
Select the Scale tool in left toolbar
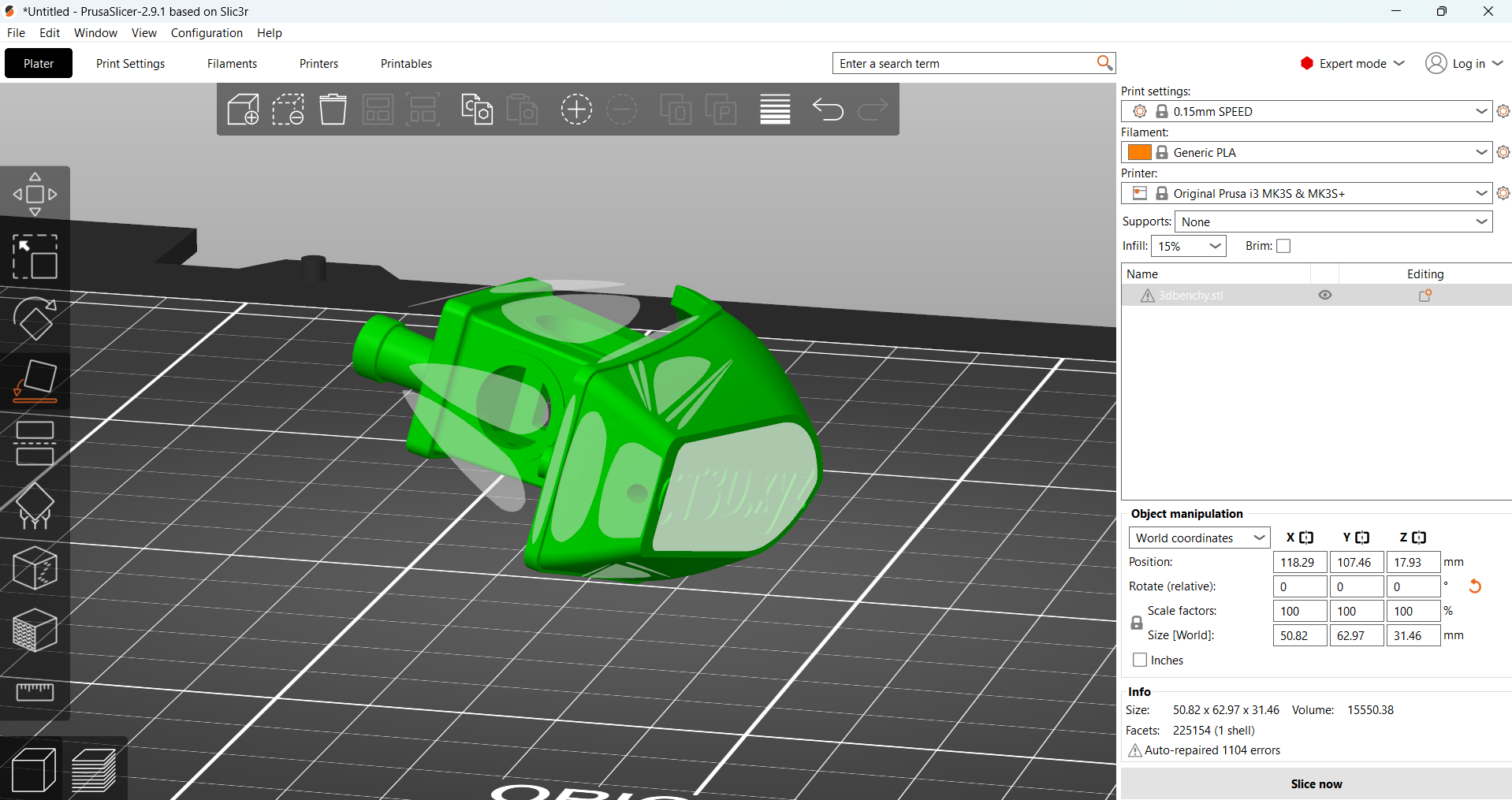pos(35,256)
